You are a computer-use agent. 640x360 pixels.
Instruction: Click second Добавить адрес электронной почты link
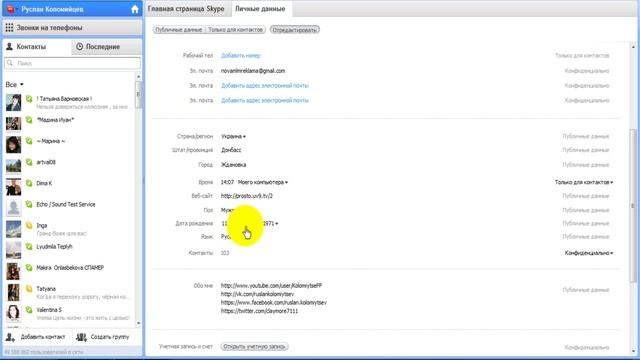tap(265, 100)
